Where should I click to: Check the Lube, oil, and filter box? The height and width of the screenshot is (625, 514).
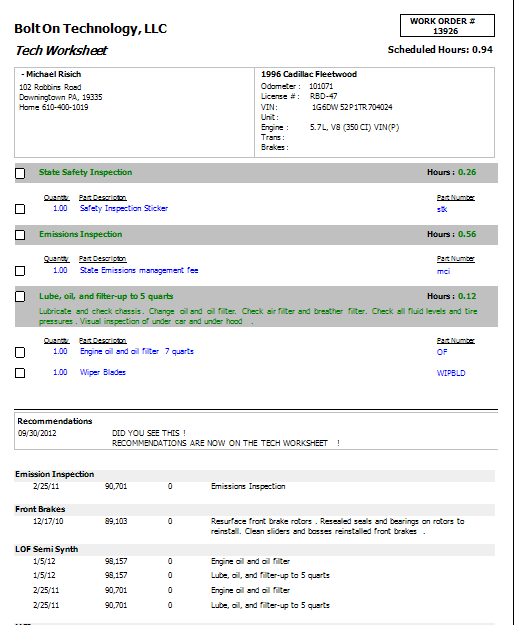[x=20, y=297]
